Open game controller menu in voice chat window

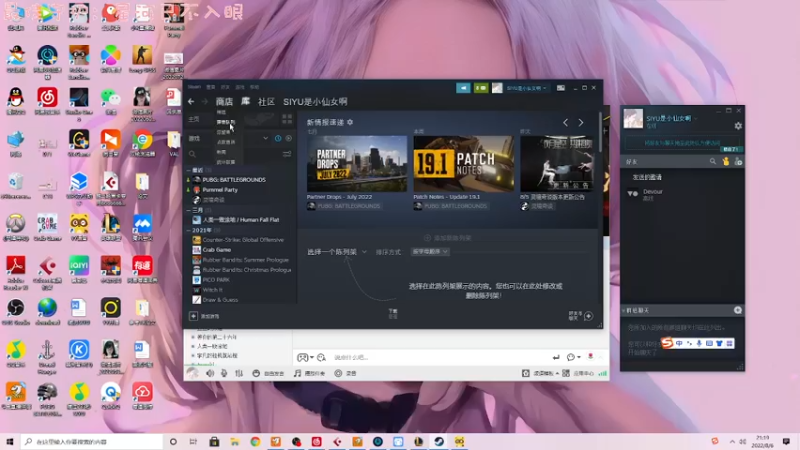pyautogui.click(x=305, y=358)
